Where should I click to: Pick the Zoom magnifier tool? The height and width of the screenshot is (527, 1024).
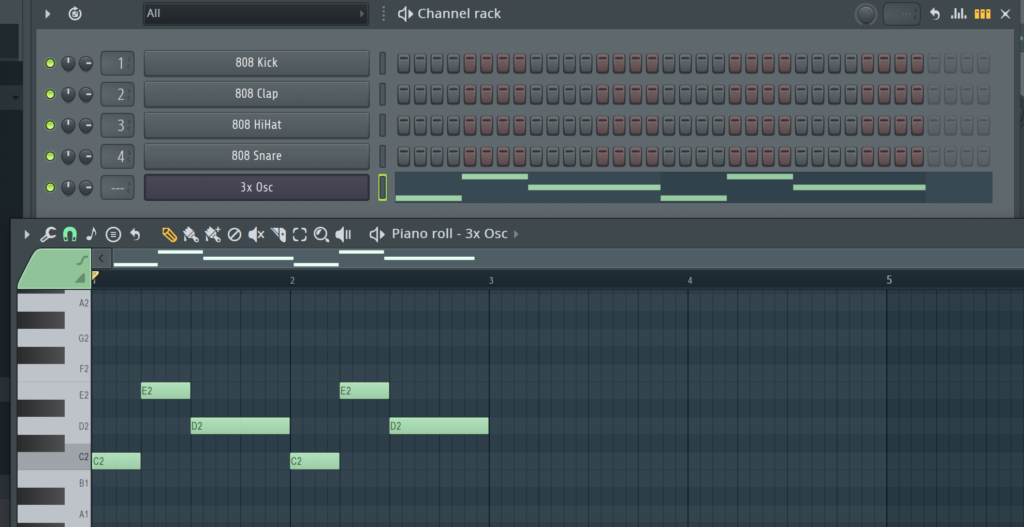coord(321,234)
